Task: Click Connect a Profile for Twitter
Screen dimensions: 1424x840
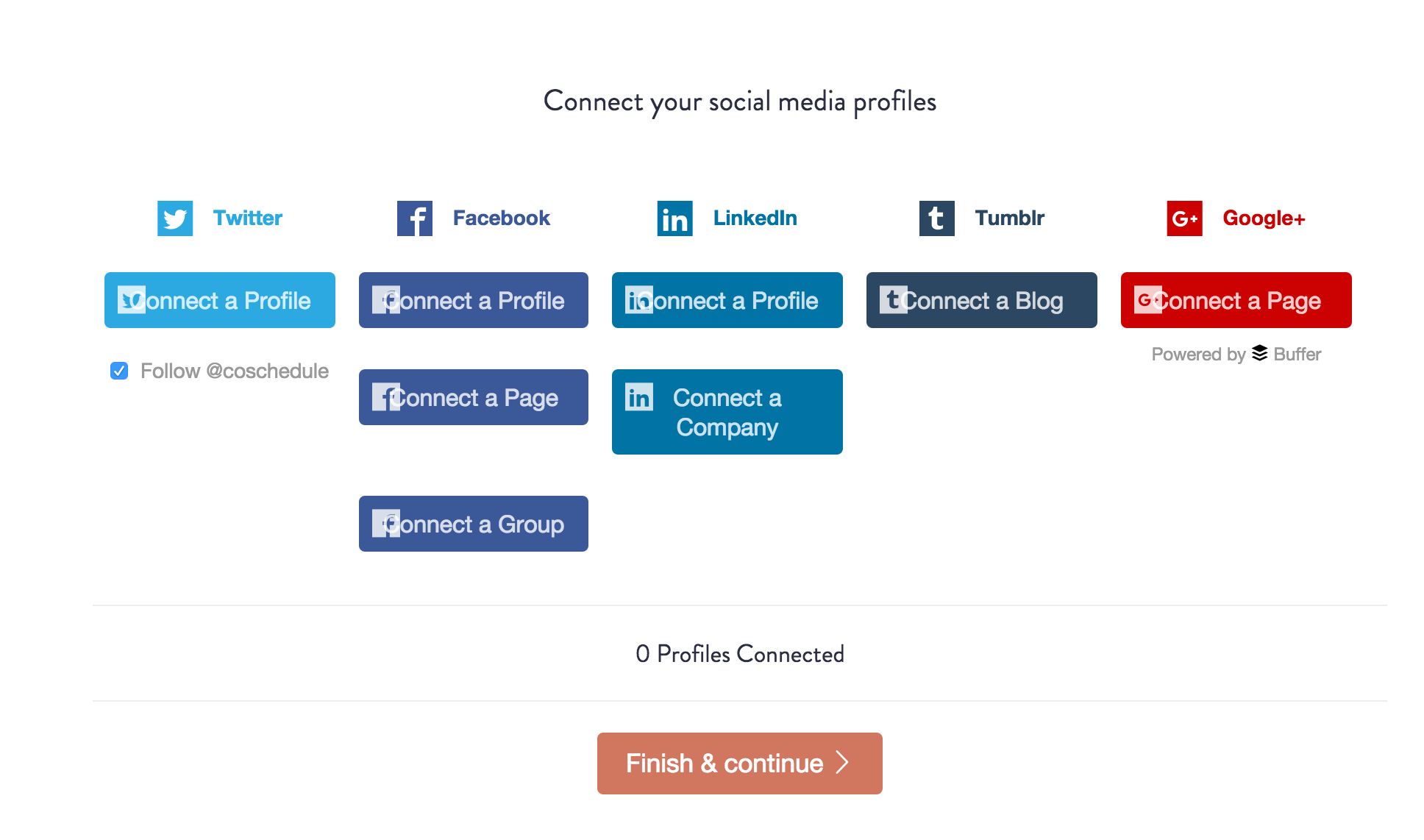Action: point(220,299)
